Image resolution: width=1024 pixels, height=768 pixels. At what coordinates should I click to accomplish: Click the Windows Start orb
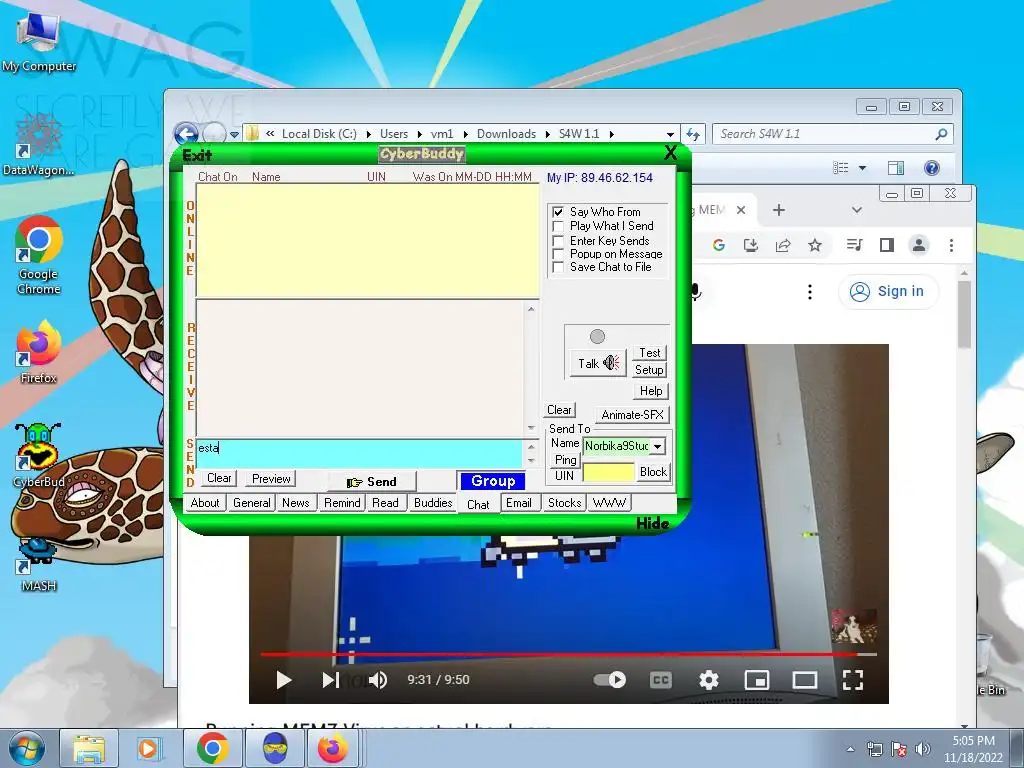point(26,748)
